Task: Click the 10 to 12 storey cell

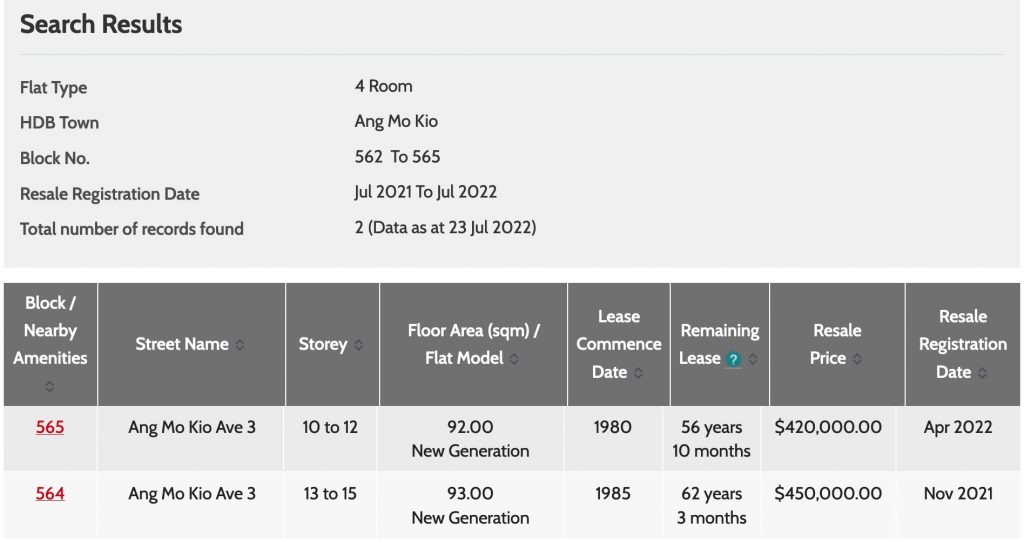Action: [x=330, y=427]
